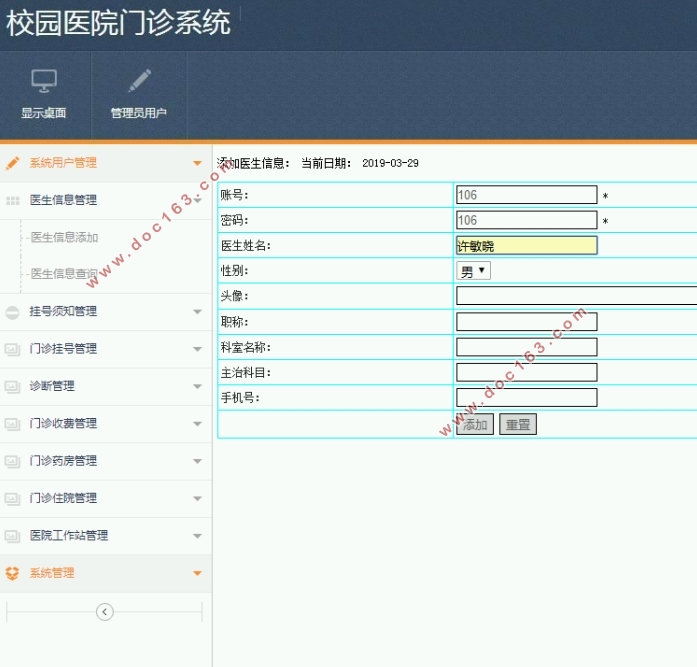This screenshot has height=667, width=697.
Task: Click the icon beside 门诊收费管理
Action: coord(12,424)
